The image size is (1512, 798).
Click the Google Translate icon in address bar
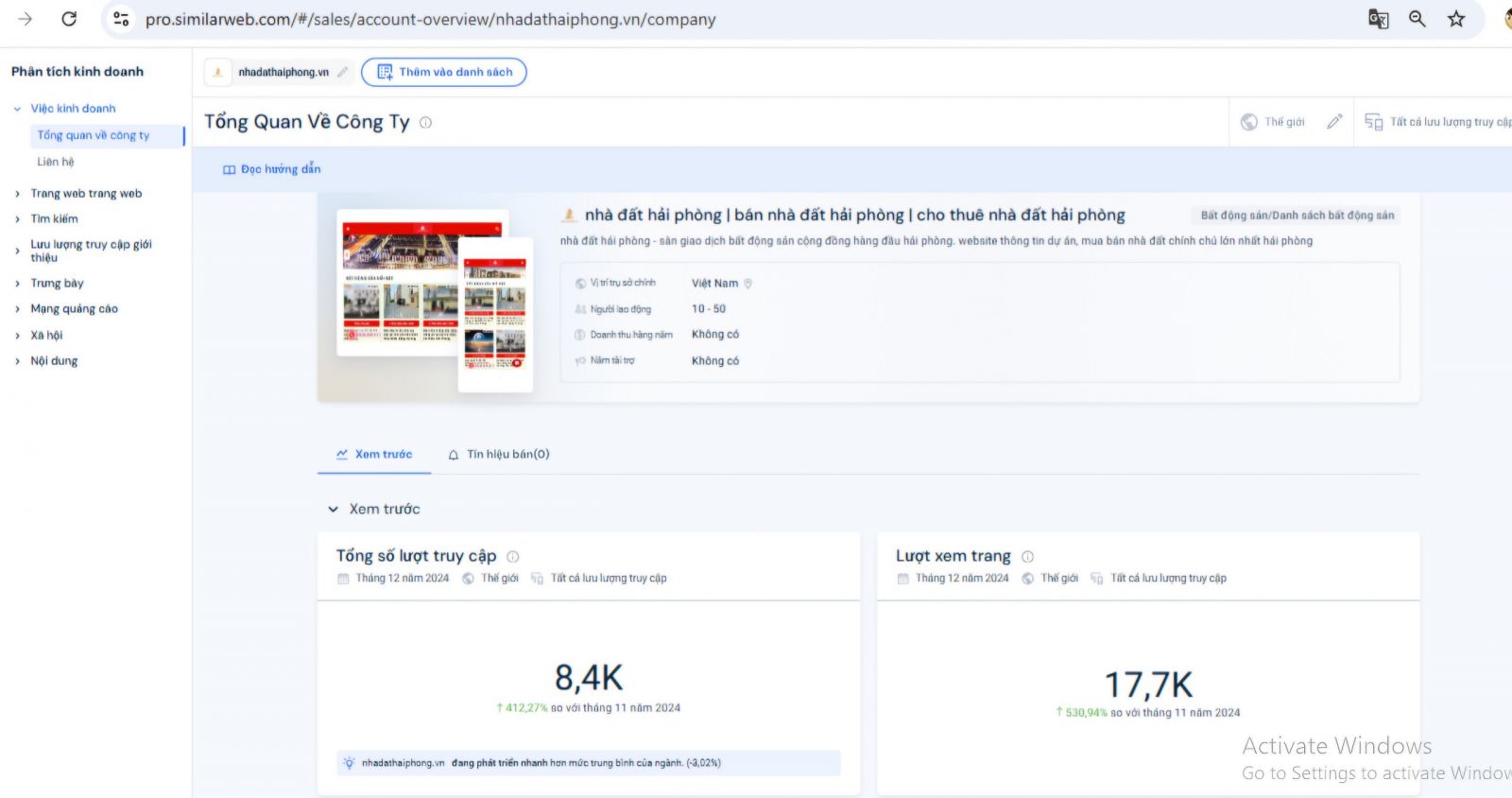coord(1378,19)
